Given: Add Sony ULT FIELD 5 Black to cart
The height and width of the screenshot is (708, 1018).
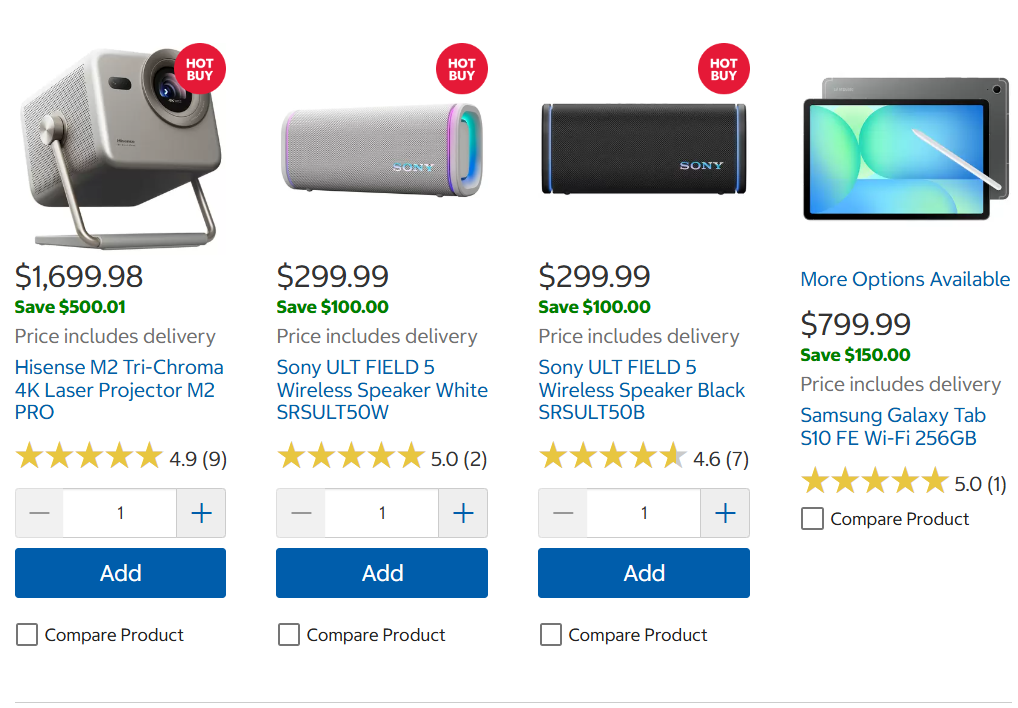Looking at the screenshot, I should 644,573.
